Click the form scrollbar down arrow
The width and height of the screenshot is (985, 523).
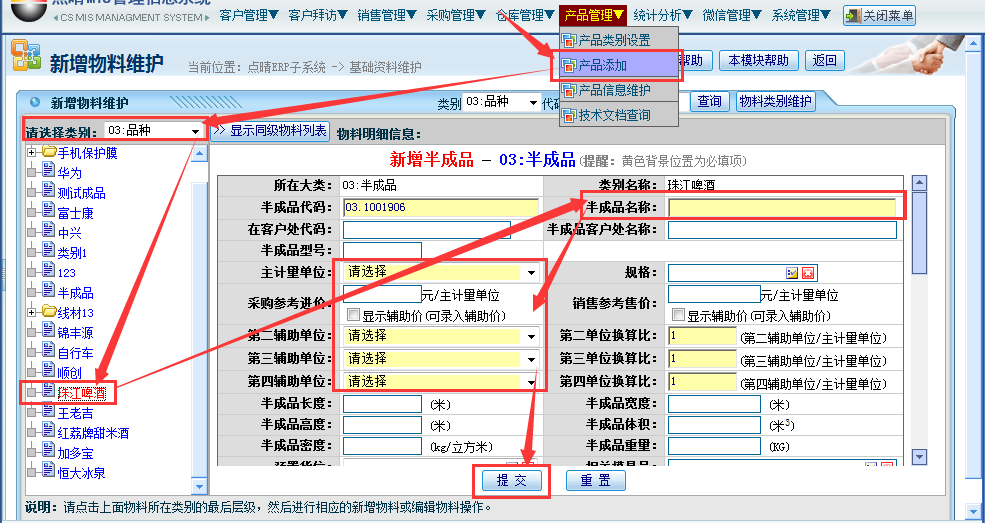click(x=919, y=456)
